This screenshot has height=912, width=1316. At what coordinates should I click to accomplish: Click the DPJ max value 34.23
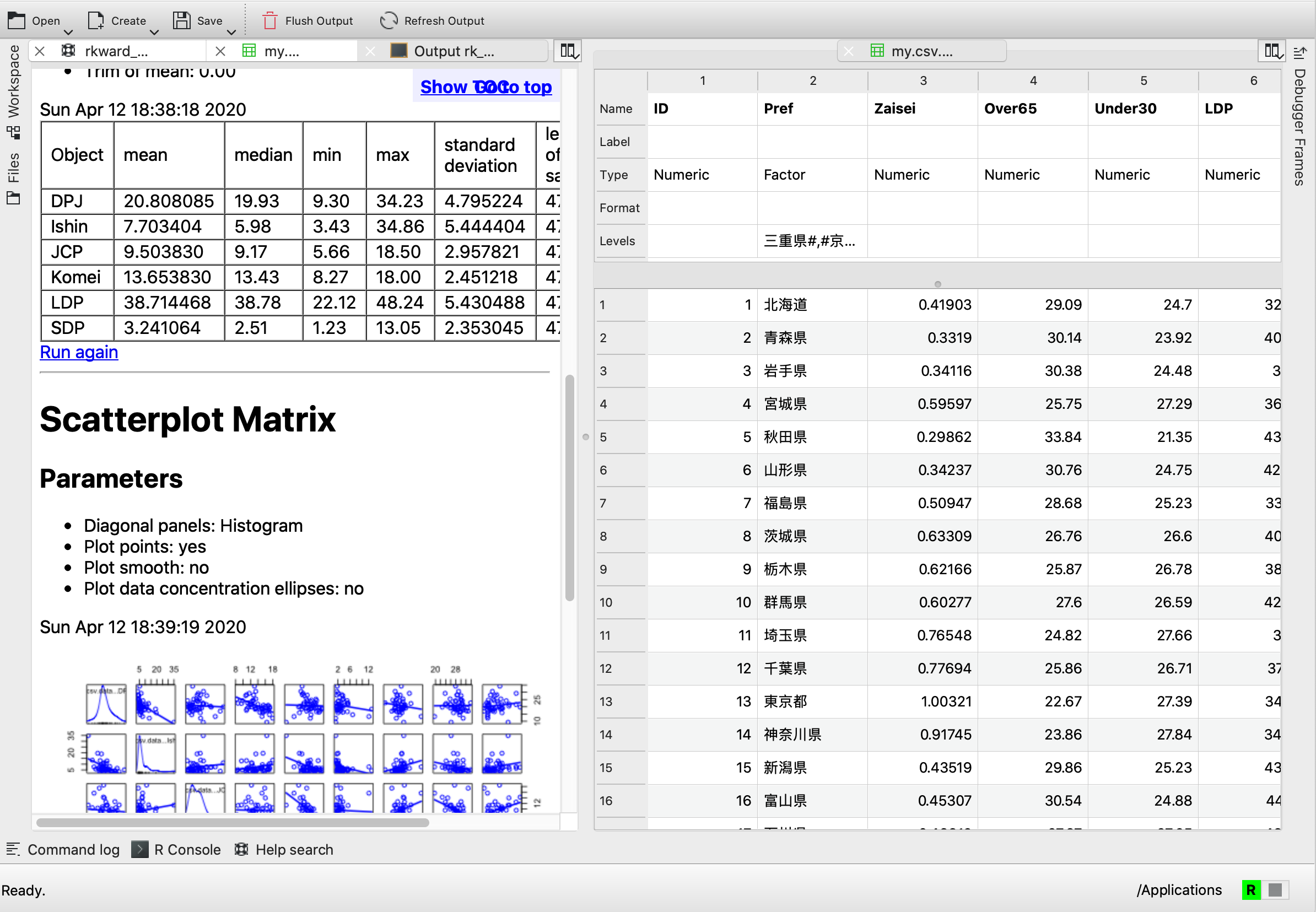pos(400,201)
